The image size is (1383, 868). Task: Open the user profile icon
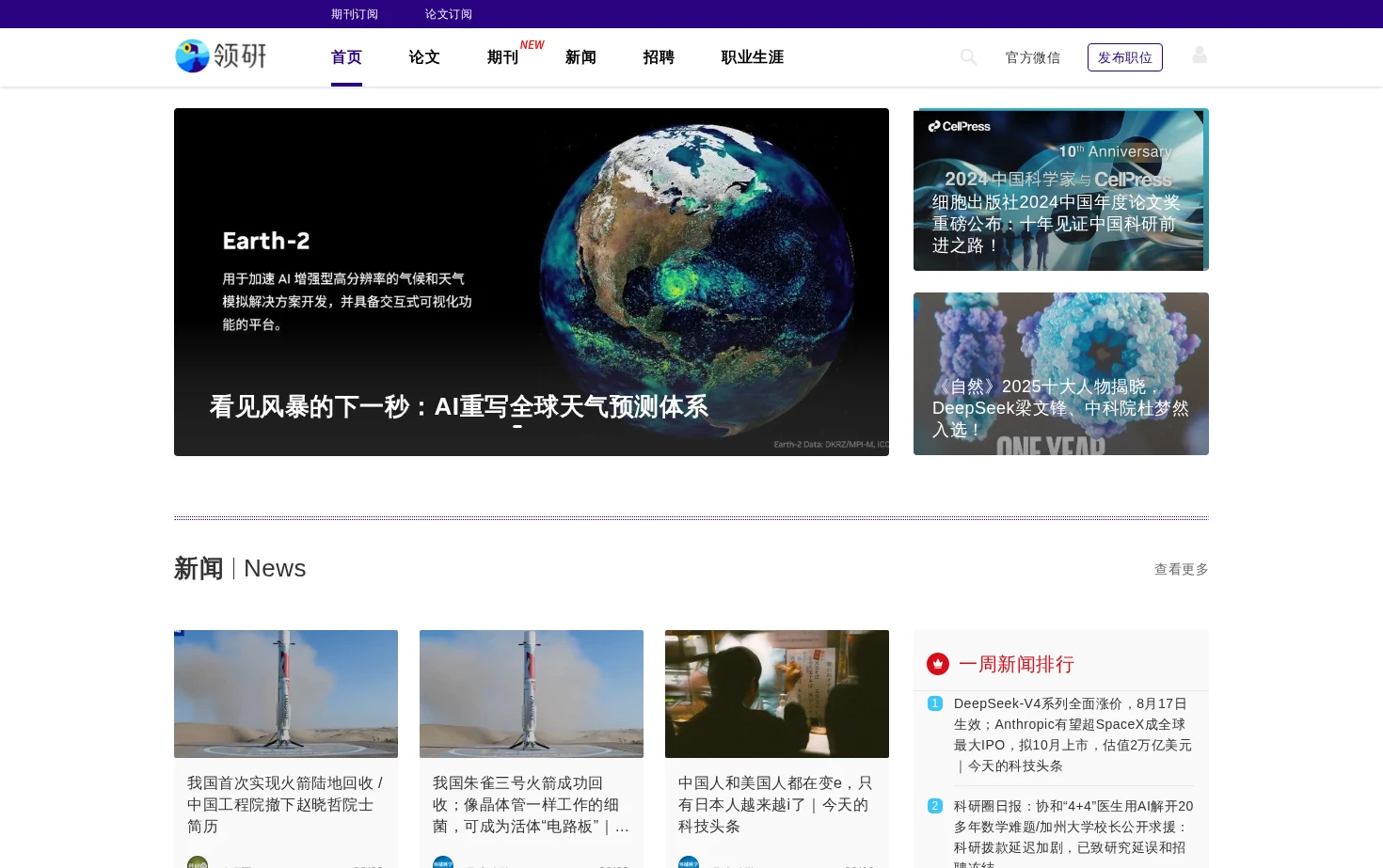1200,55
